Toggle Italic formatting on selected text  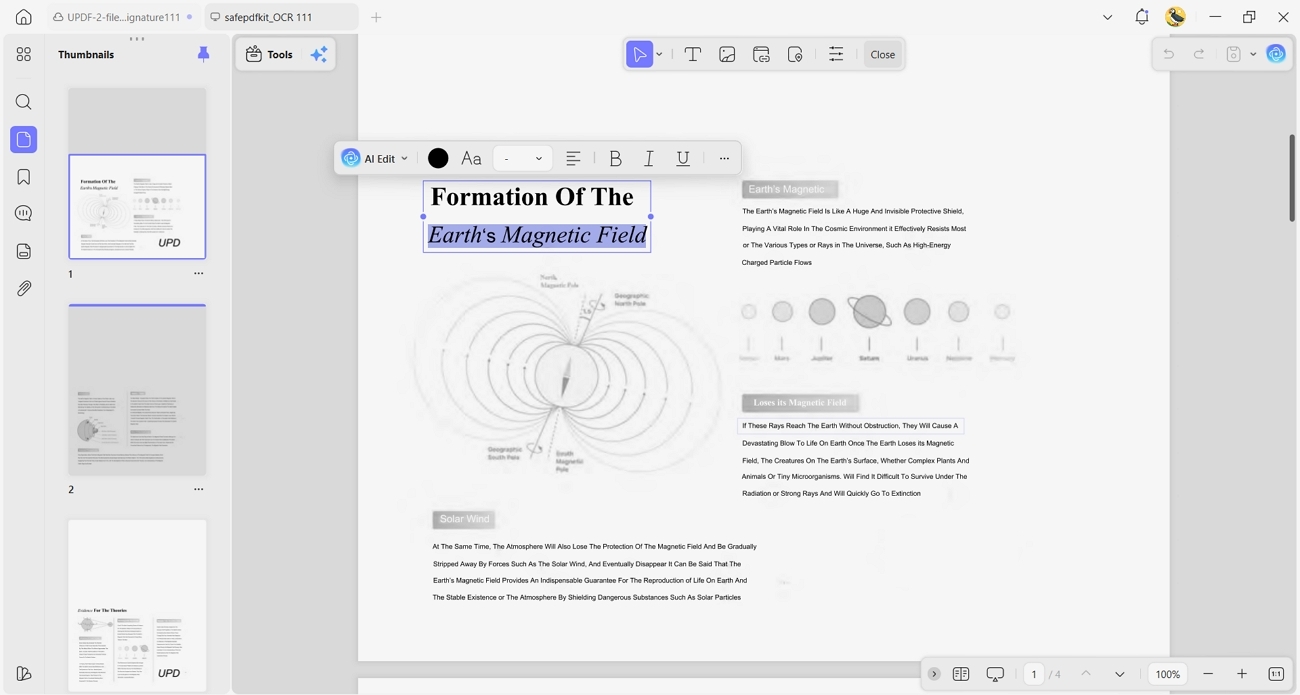point(649,158)
